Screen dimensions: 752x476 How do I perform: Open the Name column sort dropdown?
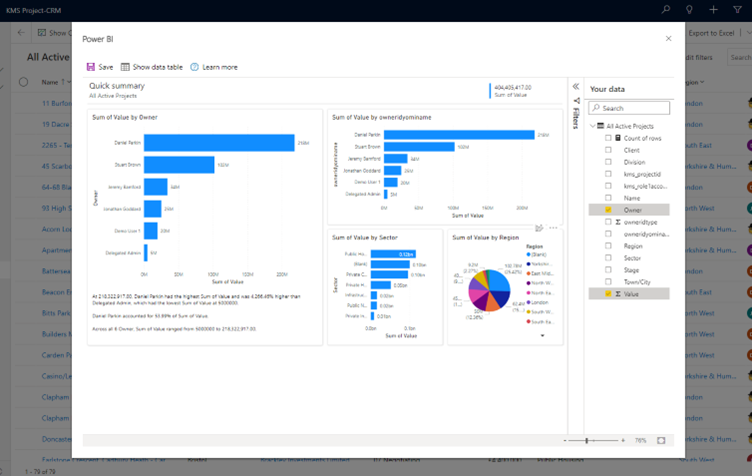pos(68,82)
